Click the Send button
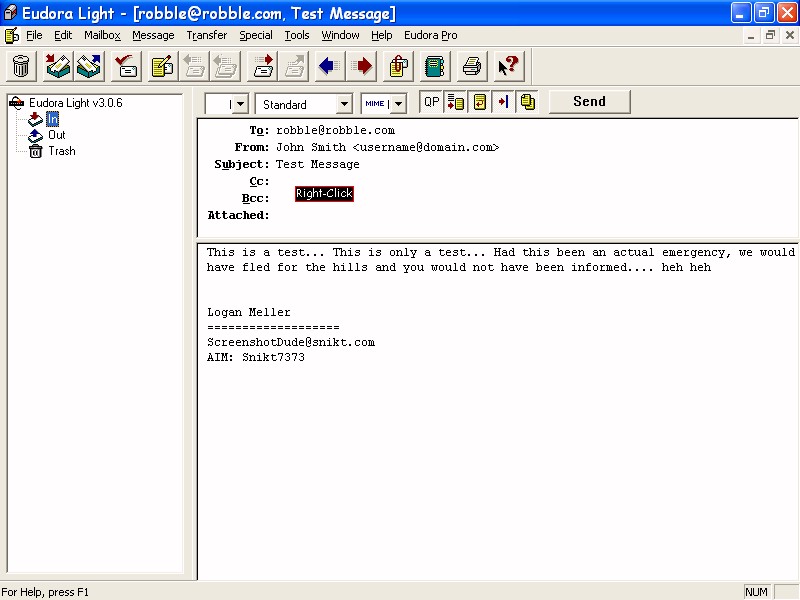 tap(589, 102)
